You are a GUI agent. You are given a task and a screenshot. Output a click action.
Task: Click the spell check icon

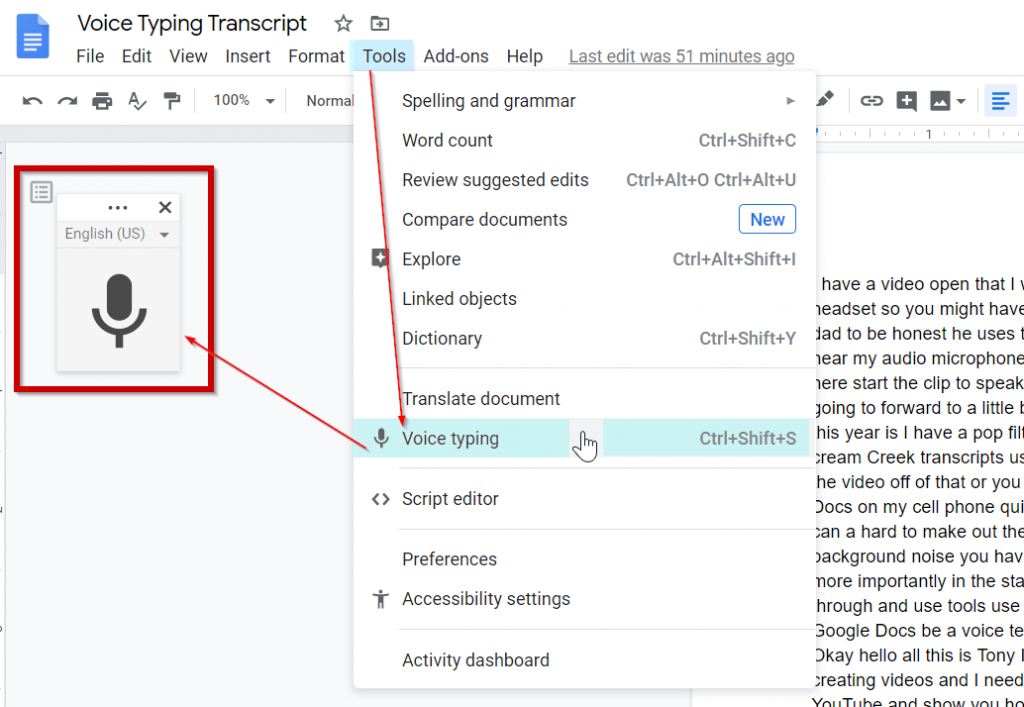point(137,101)
